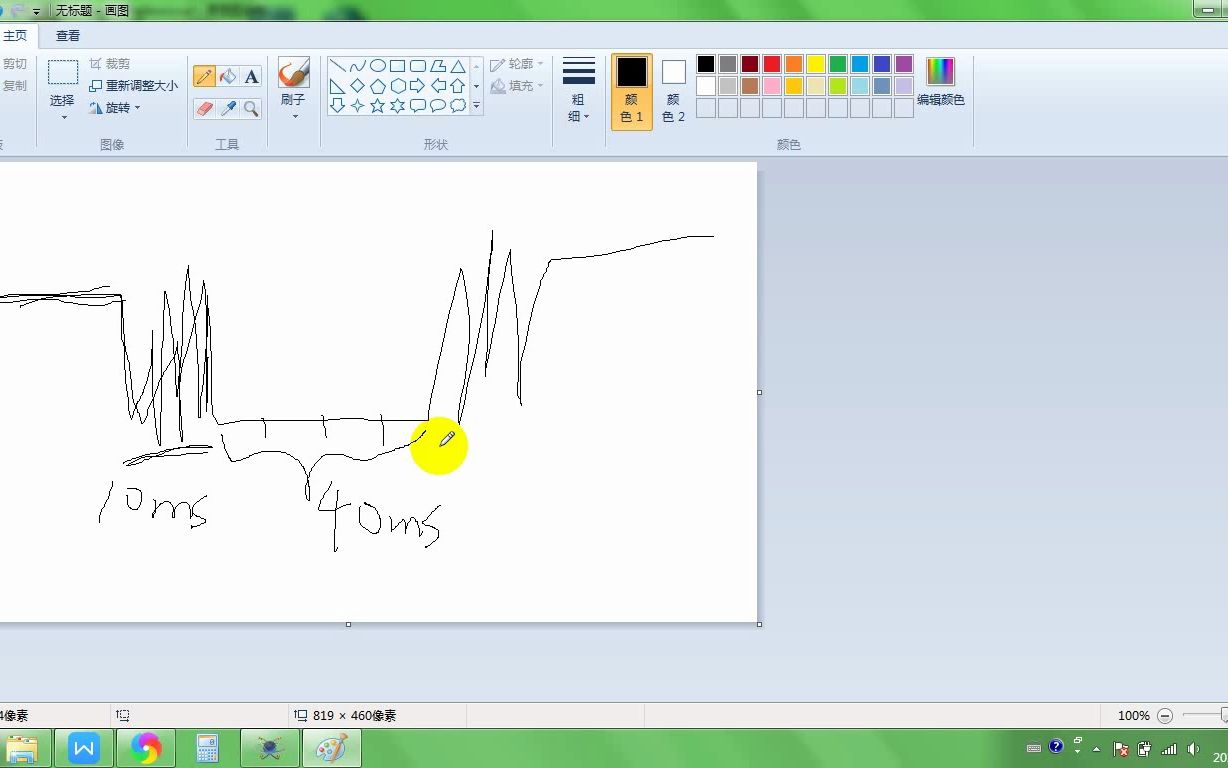Choose the Polygon shape

(438, 66)
